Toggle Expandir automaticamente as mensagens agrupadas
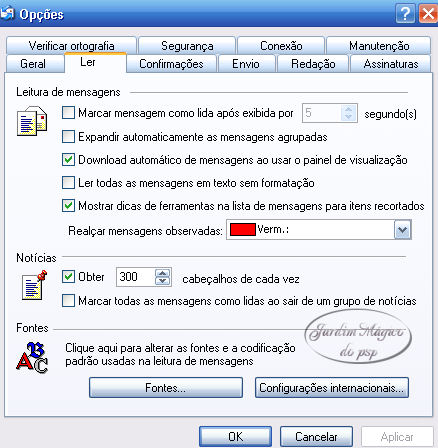The image size is (438, 448). [68, 137]
